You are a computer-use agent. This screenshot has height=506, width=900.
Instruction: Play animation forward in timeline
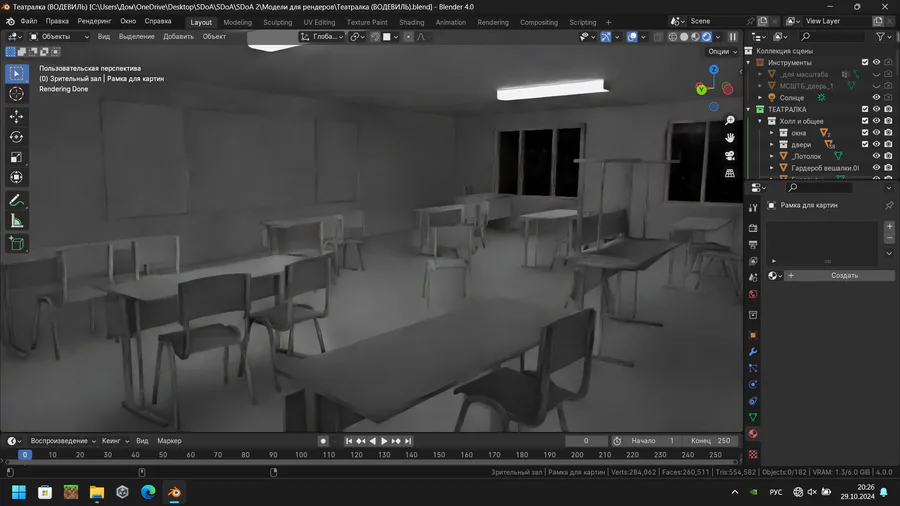point(384,441)
